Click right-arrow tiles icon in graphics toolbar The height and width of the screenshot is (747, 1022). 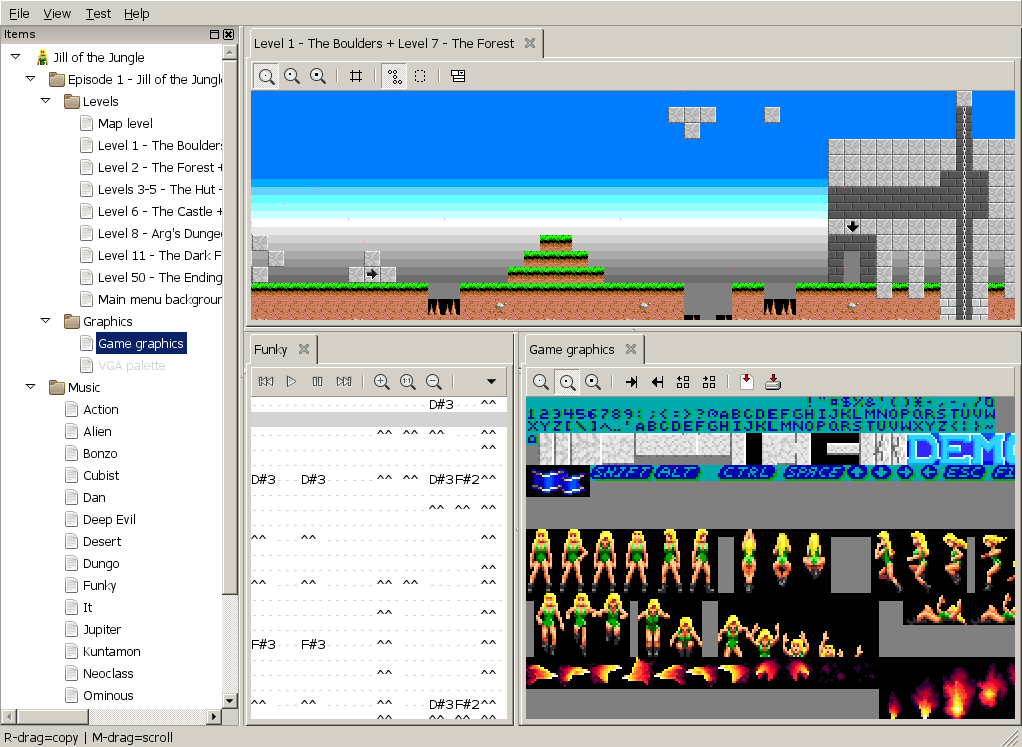709,382
